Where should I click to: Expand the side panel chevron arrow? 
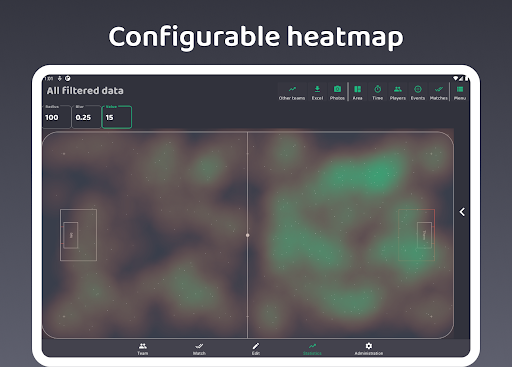pyautogui.click(x=462, y=212)
